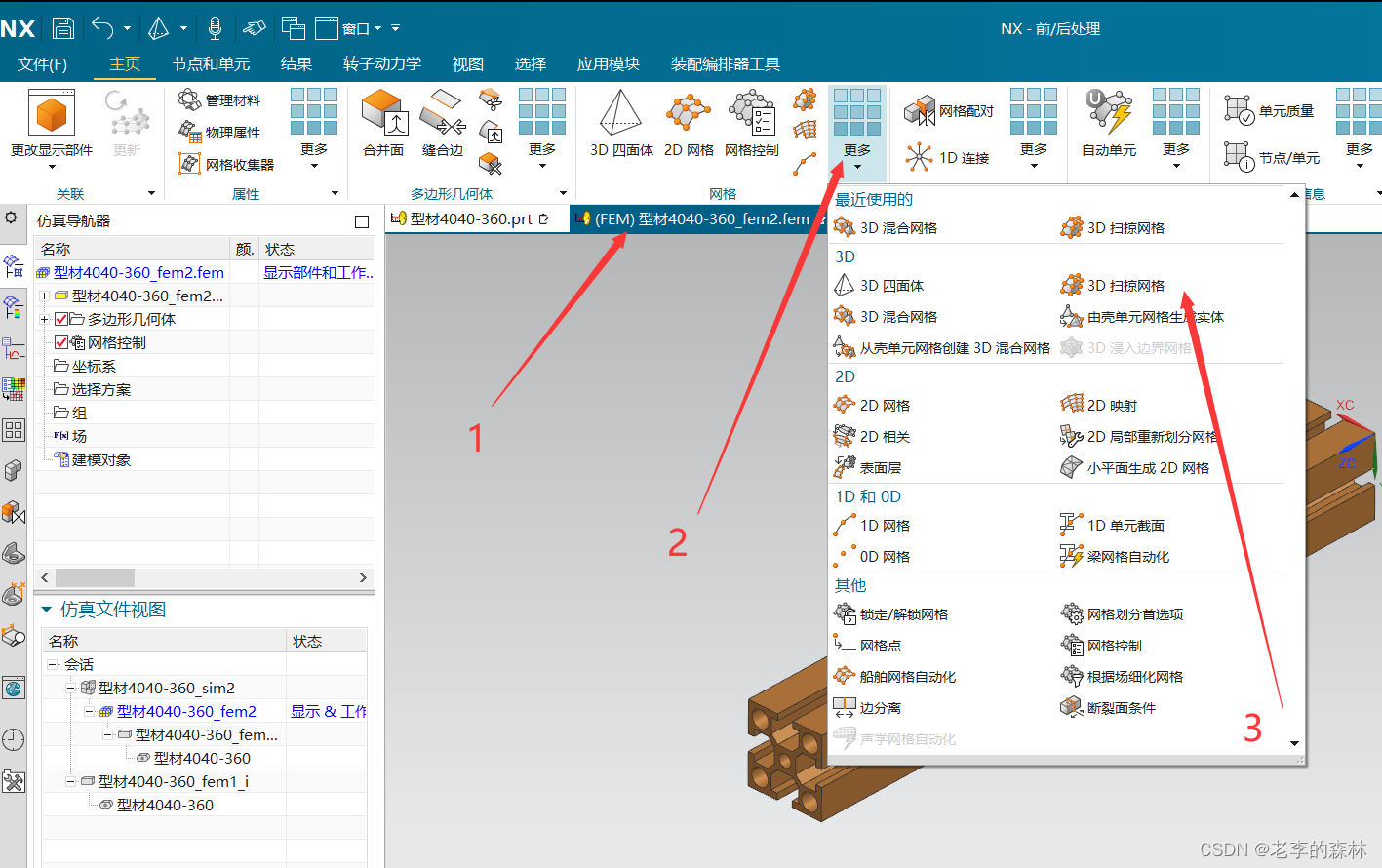1382x868 pixels.
Task: Select 梁网格自动化 in the menu
Action: click(1115, 557)
